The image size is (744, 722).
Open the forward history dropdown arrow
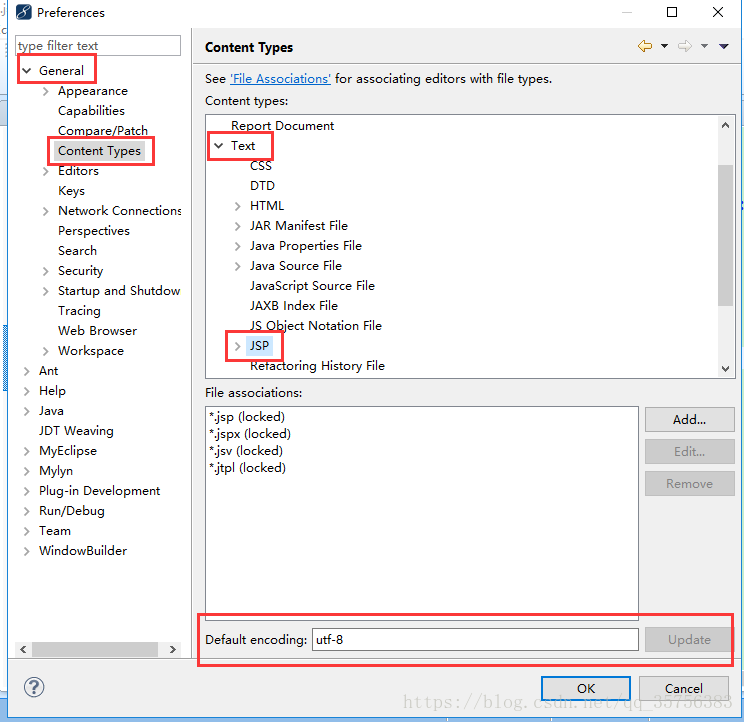click(x=704, y=46)
